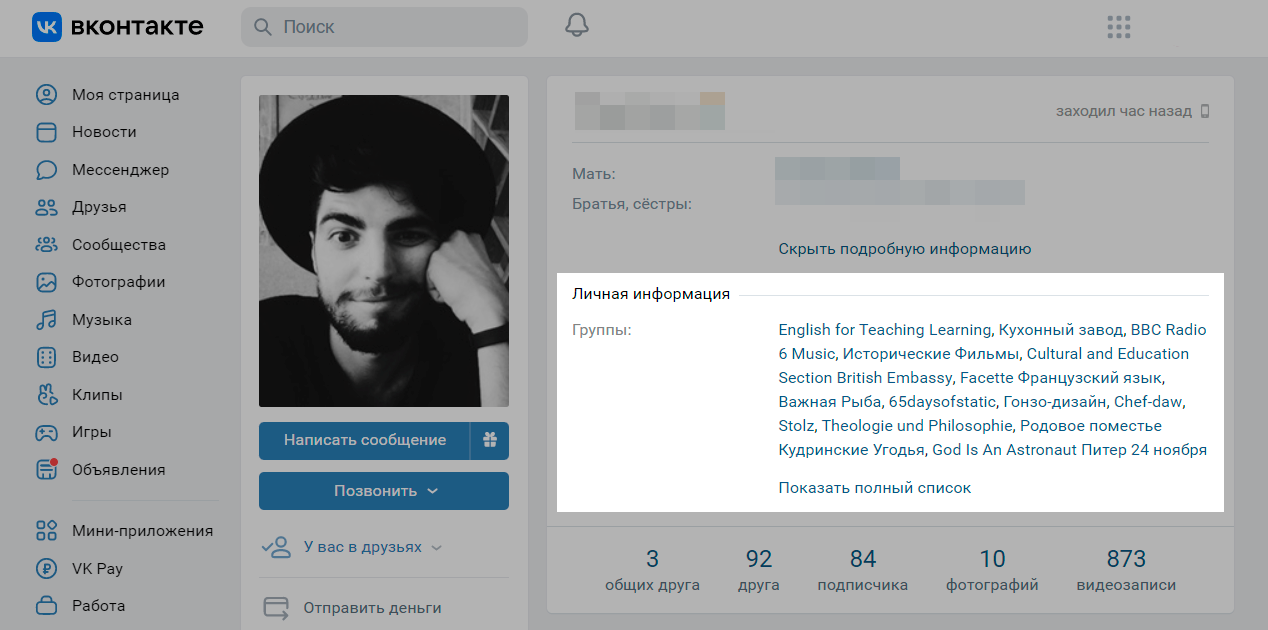The image size is (1268, 630).
Task: Expand groups with Показать полный список
Action: 875,488
